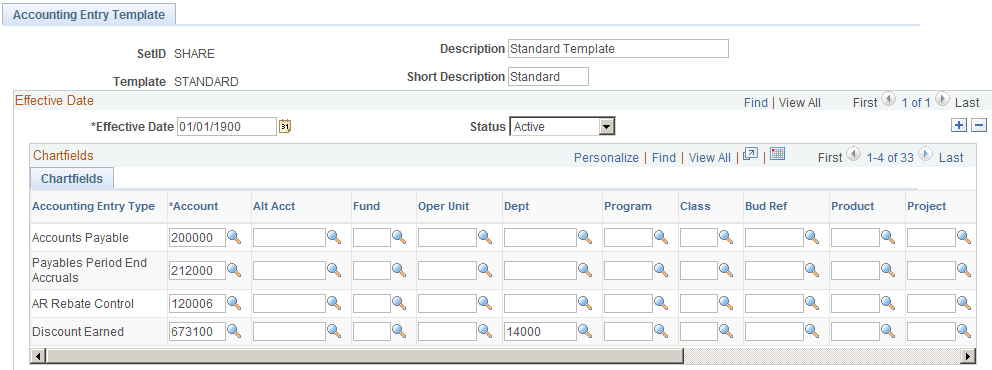Look up Program for AR Rebate Control
992x370 pixels.
click(x=661, y=303)
